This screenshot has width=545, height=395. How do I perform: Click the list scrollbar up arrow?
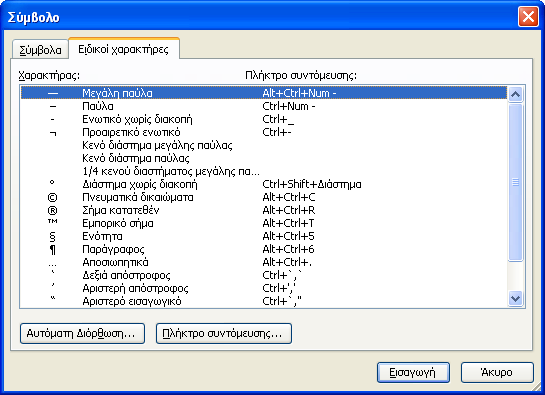pos(515,94)
